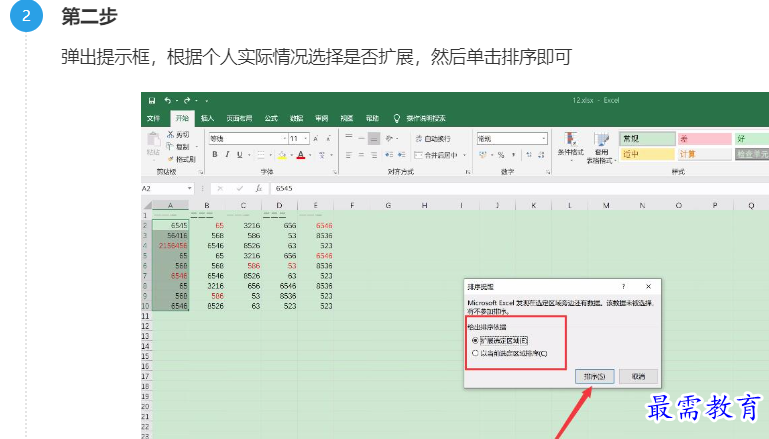The height and width of the screenshot is (439, 769).
Task: Decrease font size with smaller A icon
Action: tap(329, 139)
